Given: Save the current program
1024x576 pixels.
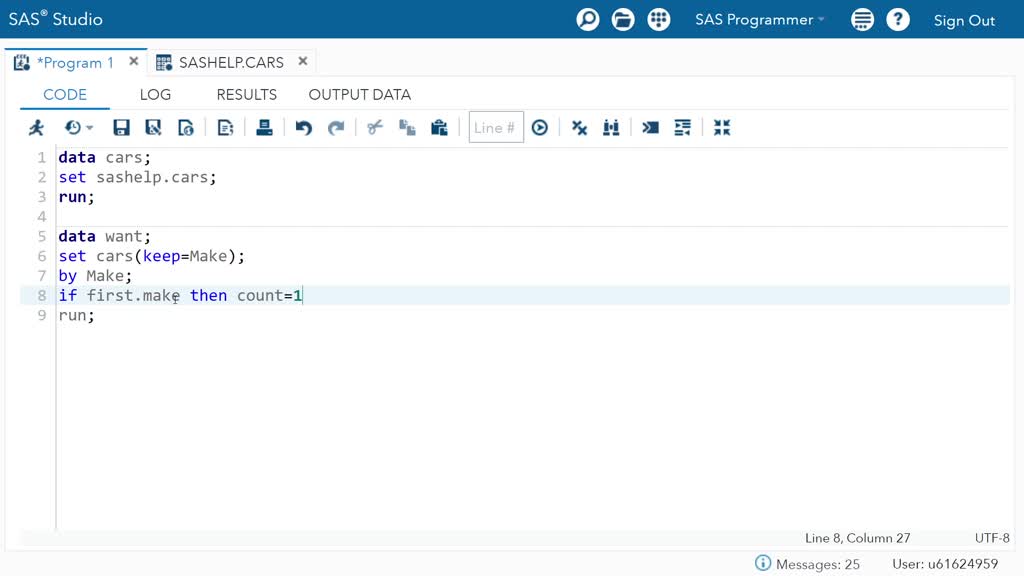Looking at the screenshot, I should [x=121, y=127].
